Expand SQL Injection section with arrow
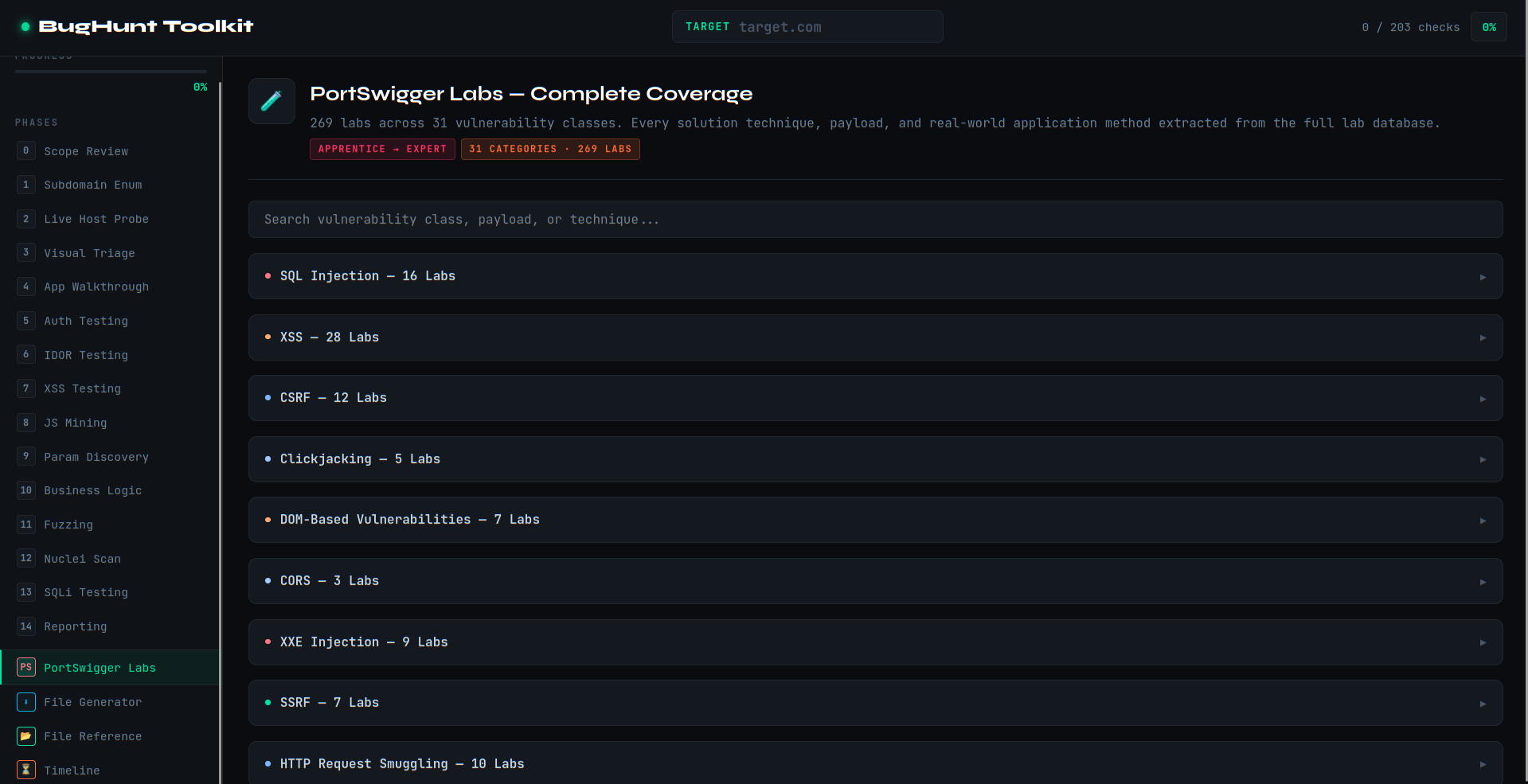The image size is (1528, 784). [x=1483, y=277]
